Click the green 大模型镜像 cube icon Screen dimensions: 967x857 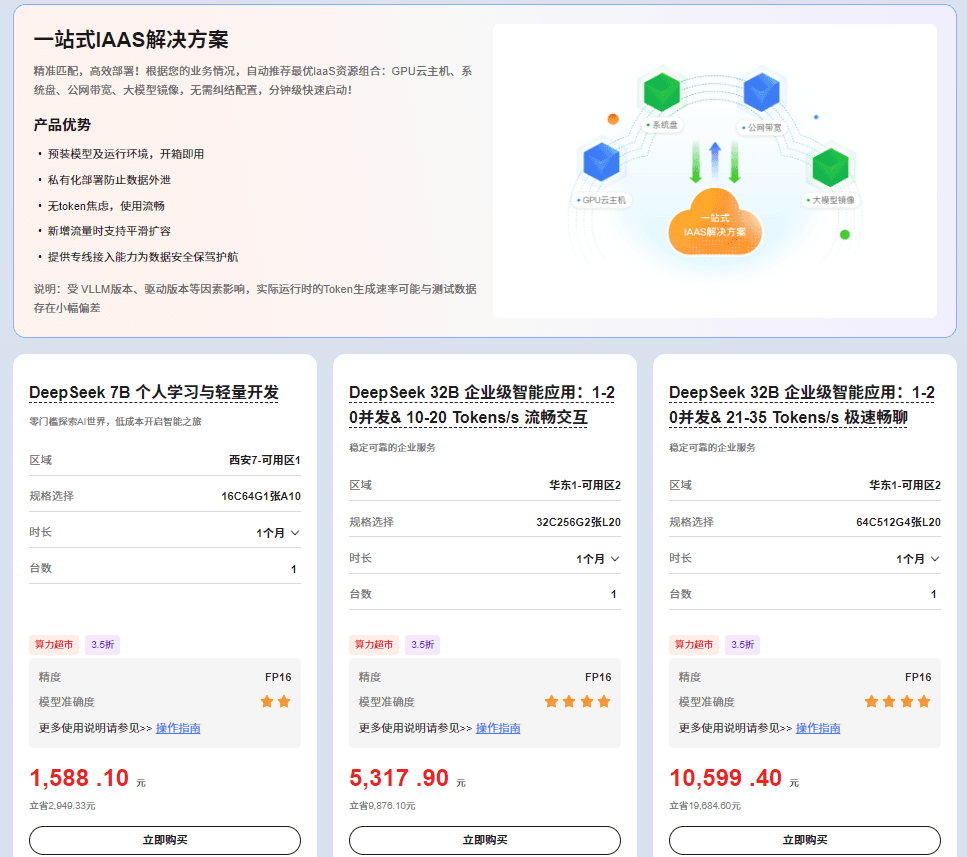pyautogui.click(x=830, y=166)
